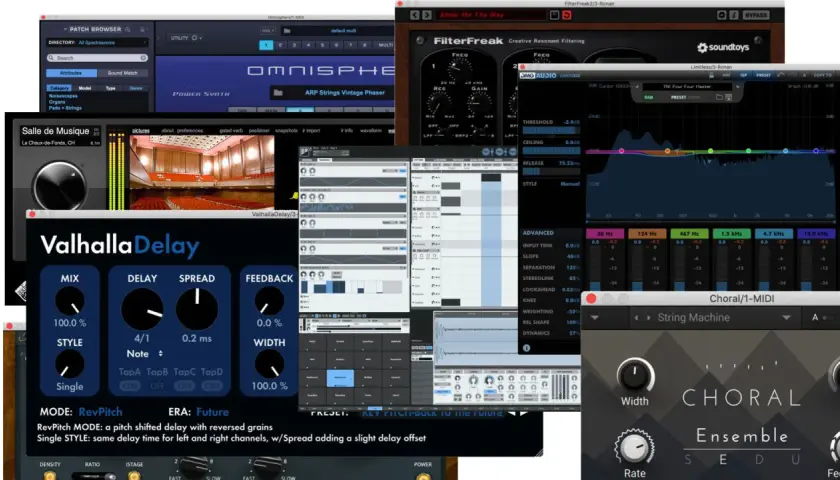Click the ARP Strings Vintage Phaser patch name
The image size is (840, 480).
tap(344, 93)
